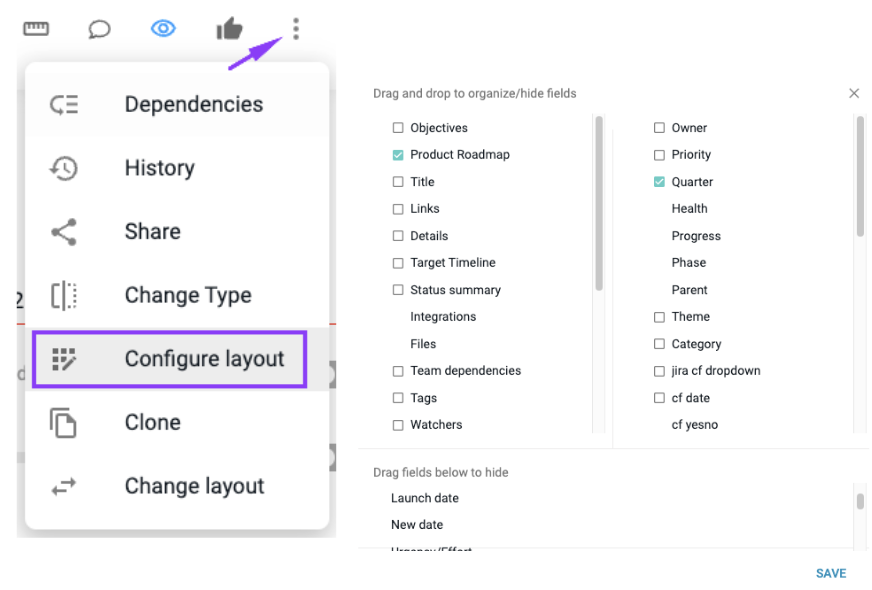Uncheck the Quarter field checkbox
Screen dimensions: 872x590
pyautogui.click(x=659, y=182)
